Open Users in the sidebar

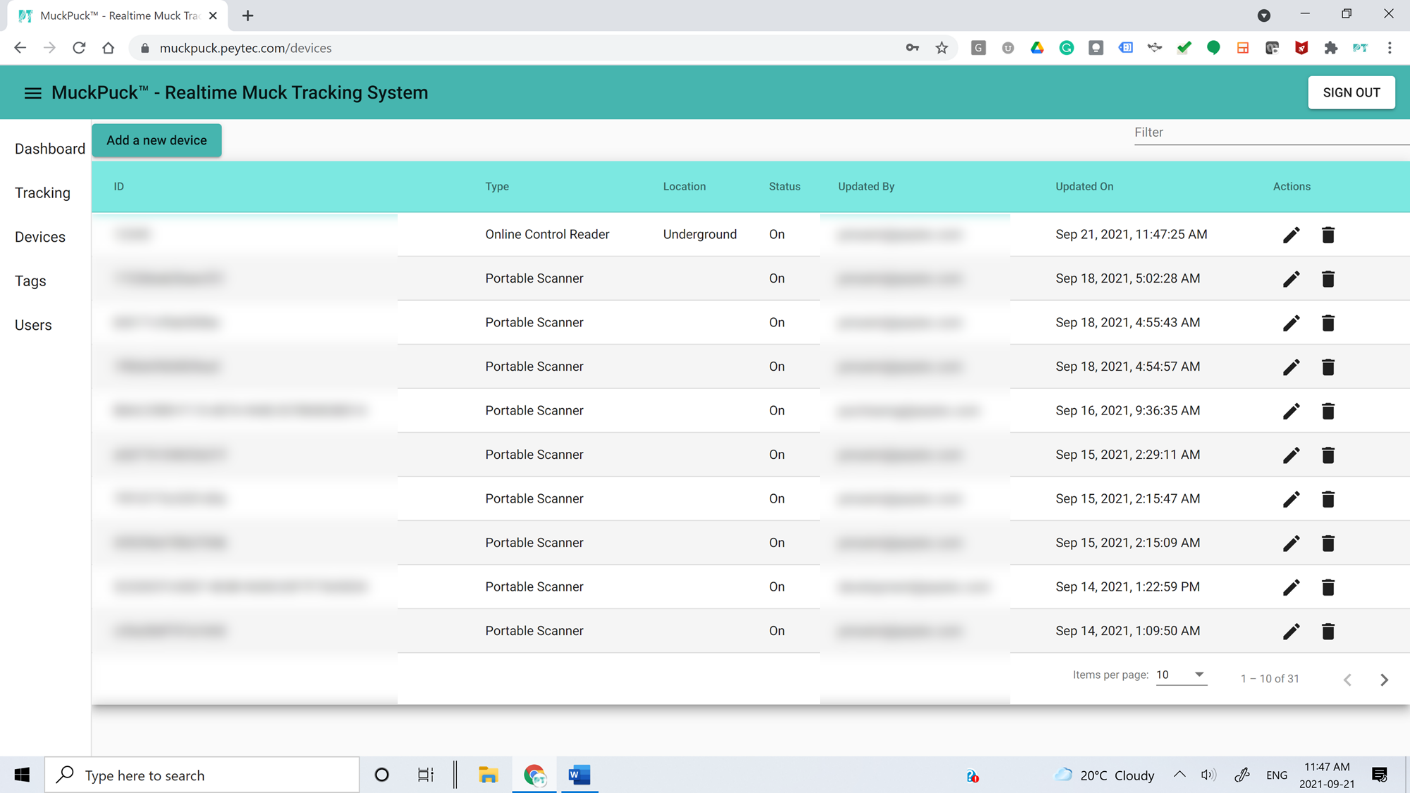pyautogui.click(x=33, y=325)
